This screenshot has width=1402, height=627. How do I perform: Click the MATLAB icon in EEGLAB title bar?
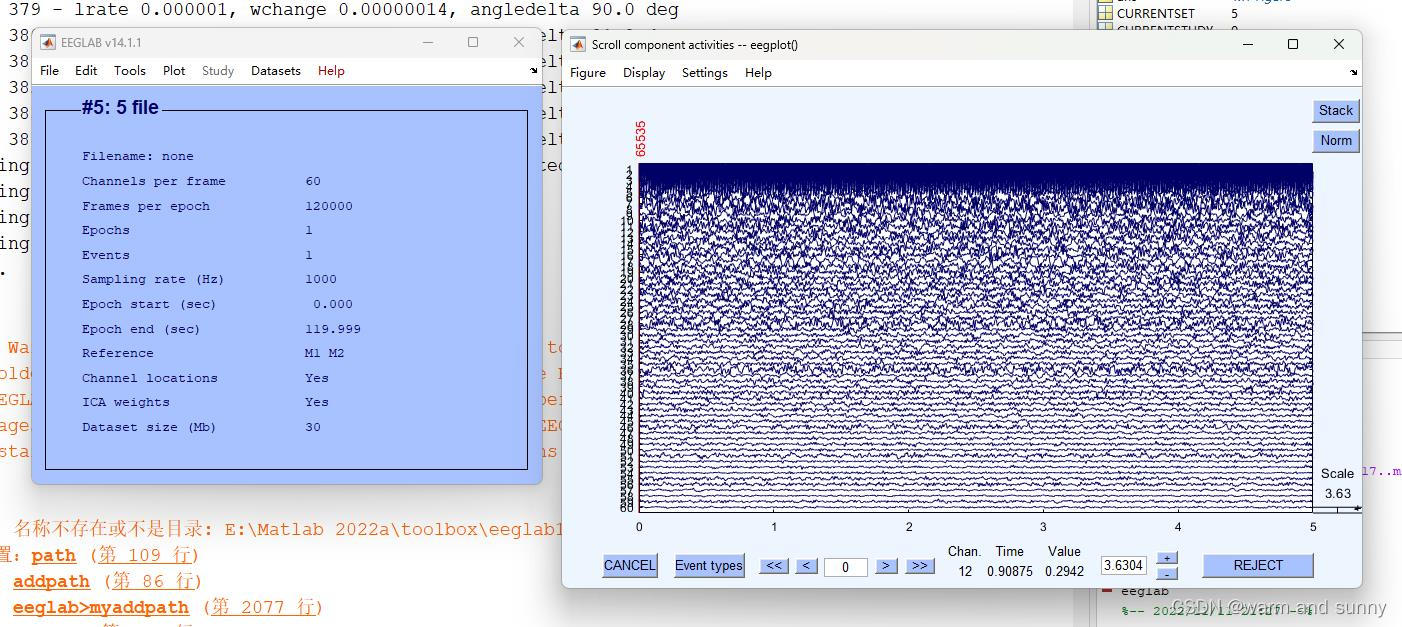click(48, 42)
